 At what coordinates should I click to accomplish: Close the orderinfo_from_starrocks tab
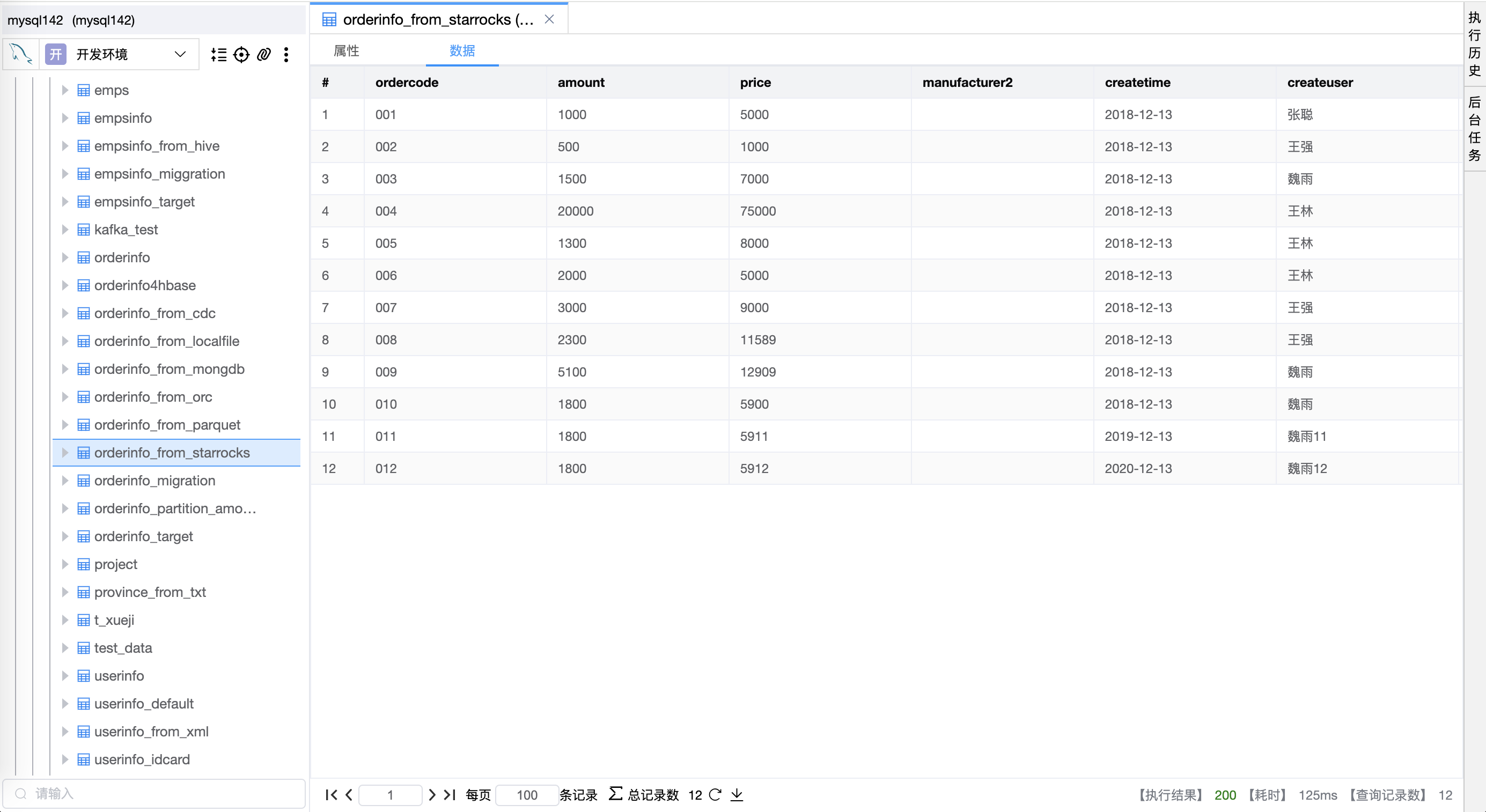pyautogui.click(x=549, y=20)
